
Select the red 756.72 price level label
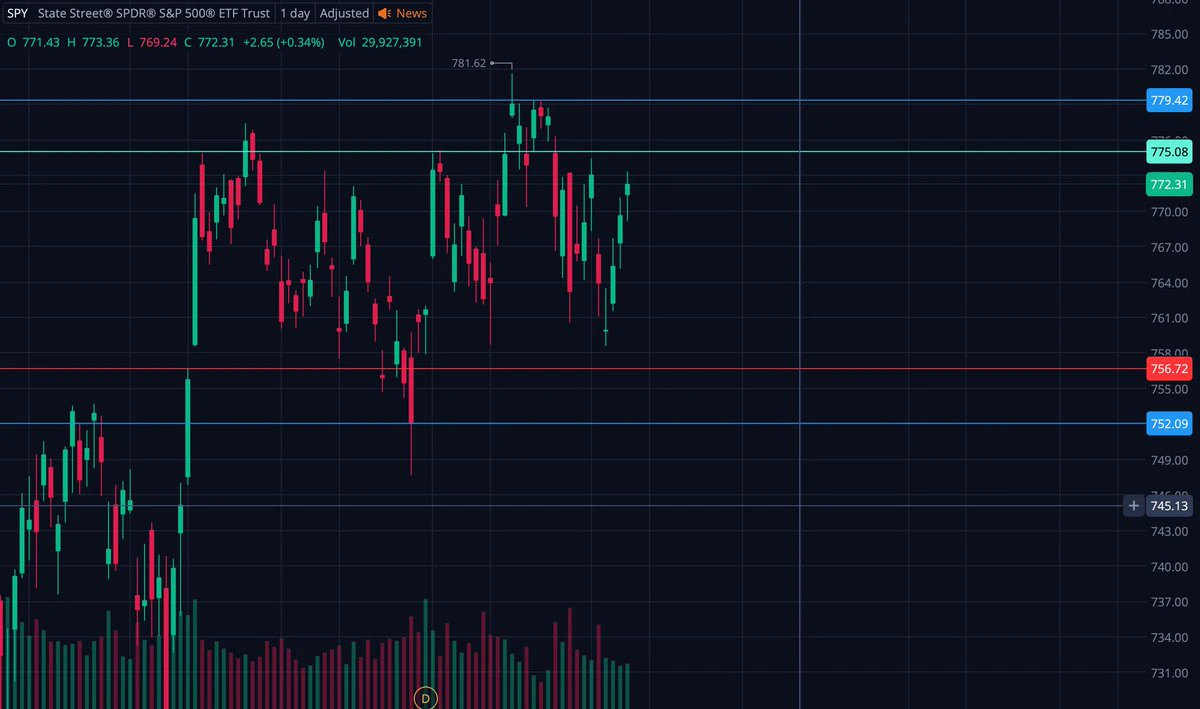pos(1169,369)
